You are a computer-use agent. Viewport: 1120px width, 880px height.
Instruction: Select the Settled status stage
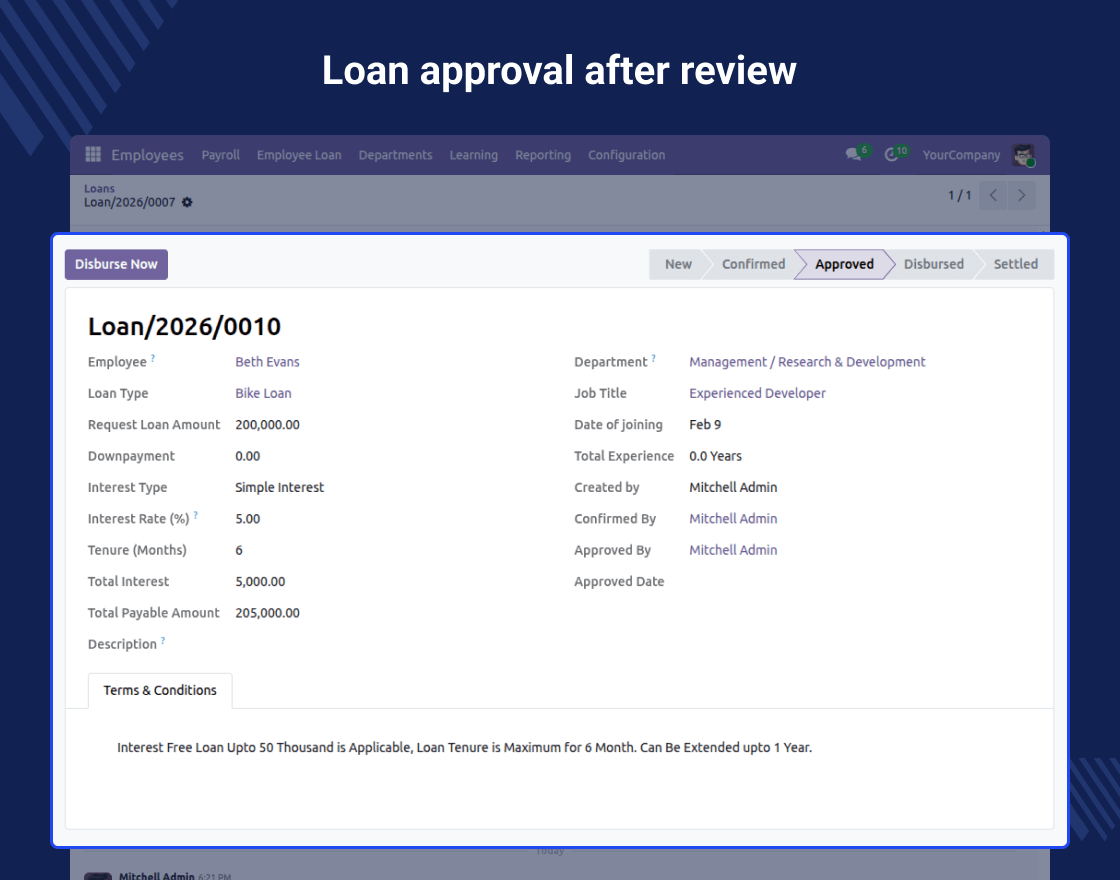pyautogui.click(x=1015, y=264)
